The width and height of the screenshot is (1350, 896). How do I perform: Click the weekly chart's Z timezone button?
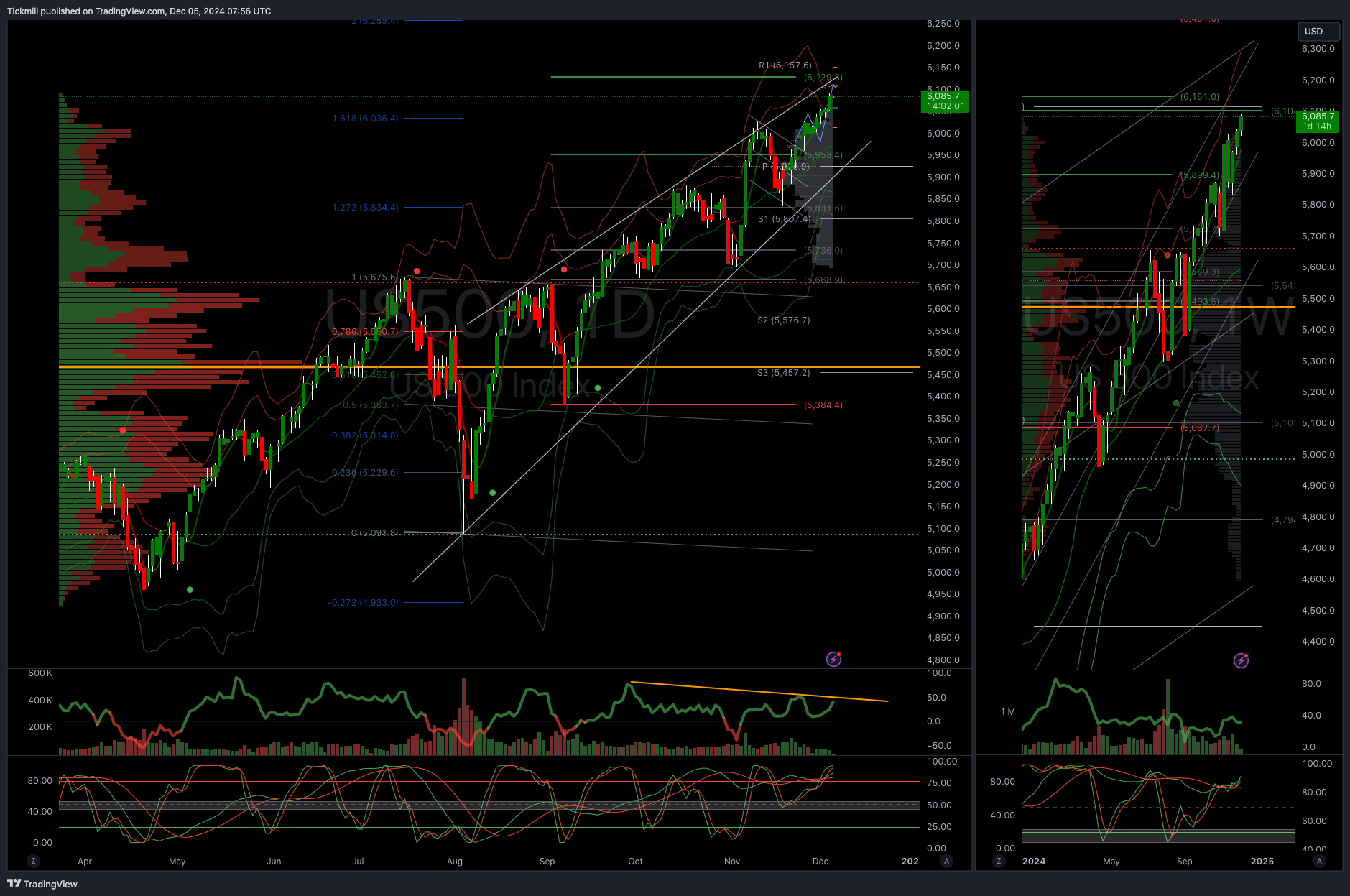click(x=999, y=861)
